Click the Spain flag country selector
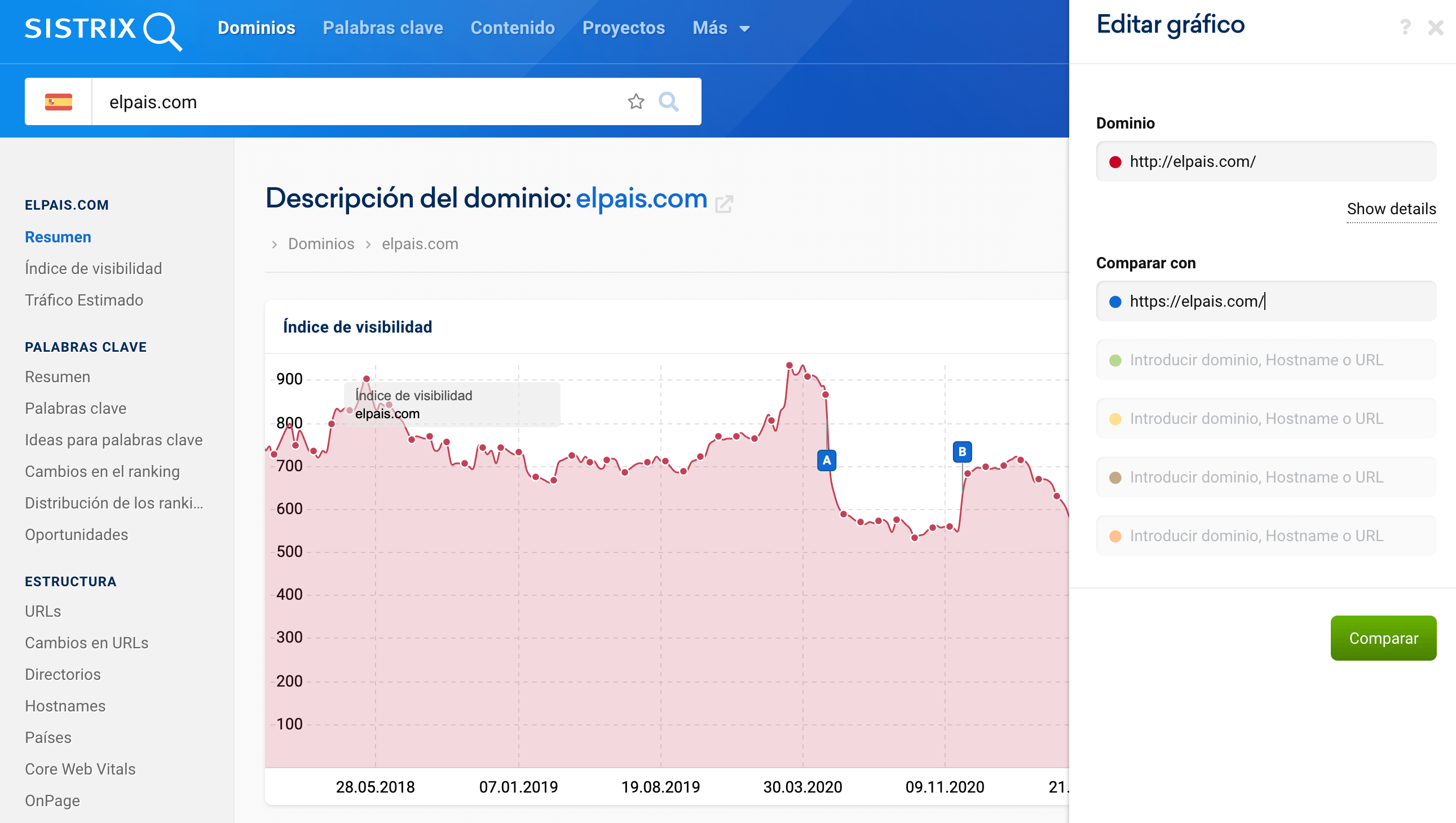 [58, 101]
